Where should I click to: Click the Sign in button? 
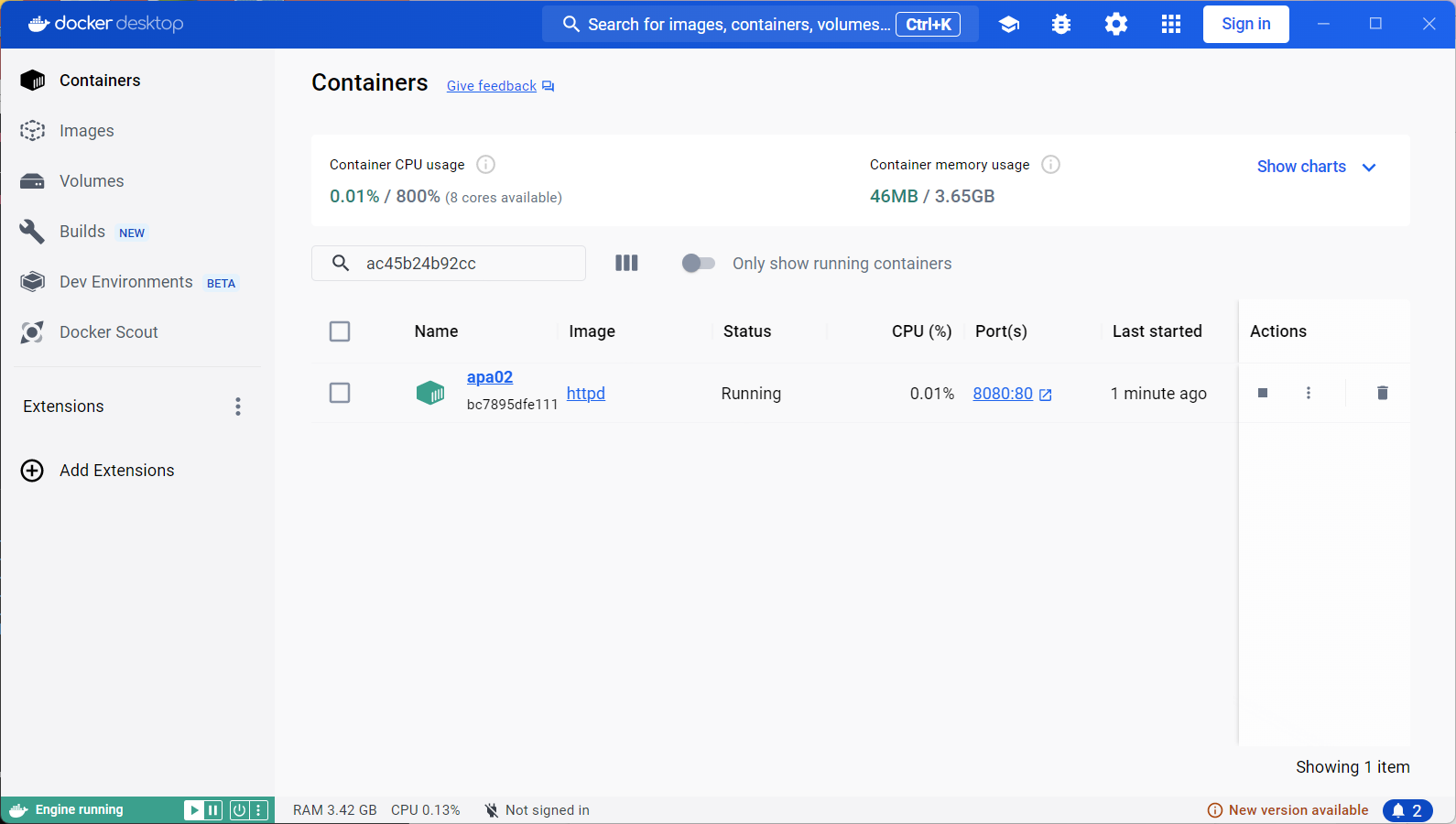(x=1246, y=25)
